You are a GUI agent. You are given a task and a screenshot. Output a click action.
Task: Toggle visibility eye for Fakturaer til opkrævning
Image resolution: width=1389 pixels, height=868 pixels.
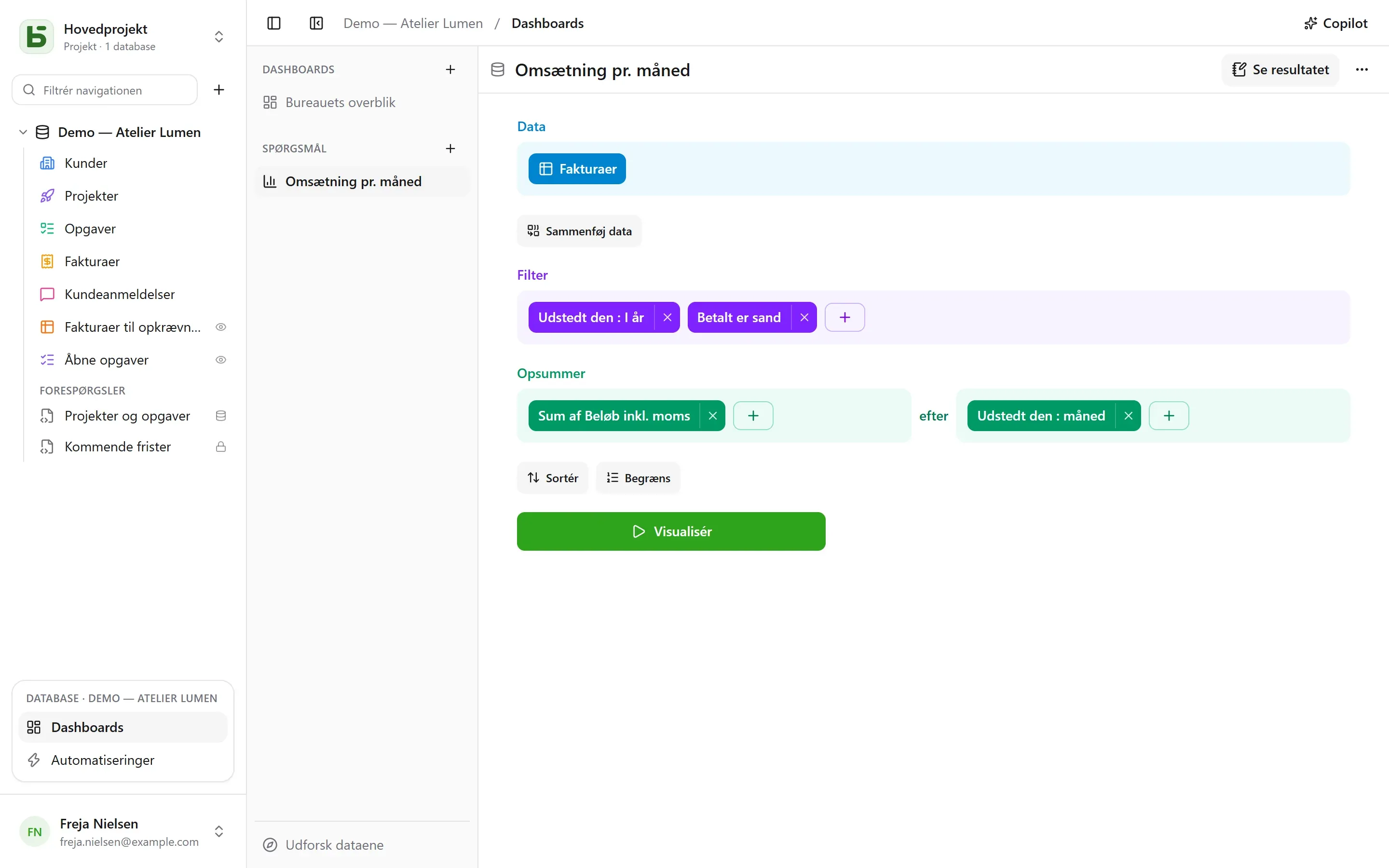click(220, 327)
